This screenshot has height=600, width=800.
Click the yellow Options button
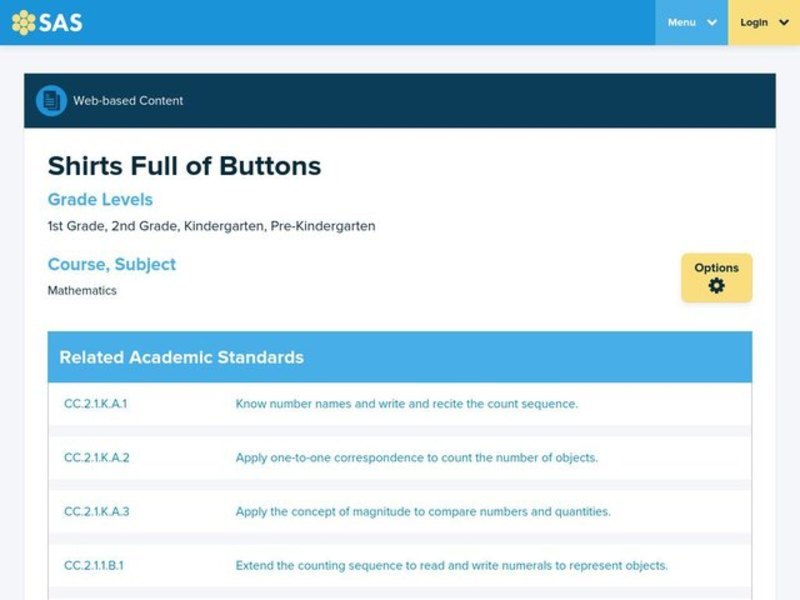pyautogui.click(x=716, y=277)
